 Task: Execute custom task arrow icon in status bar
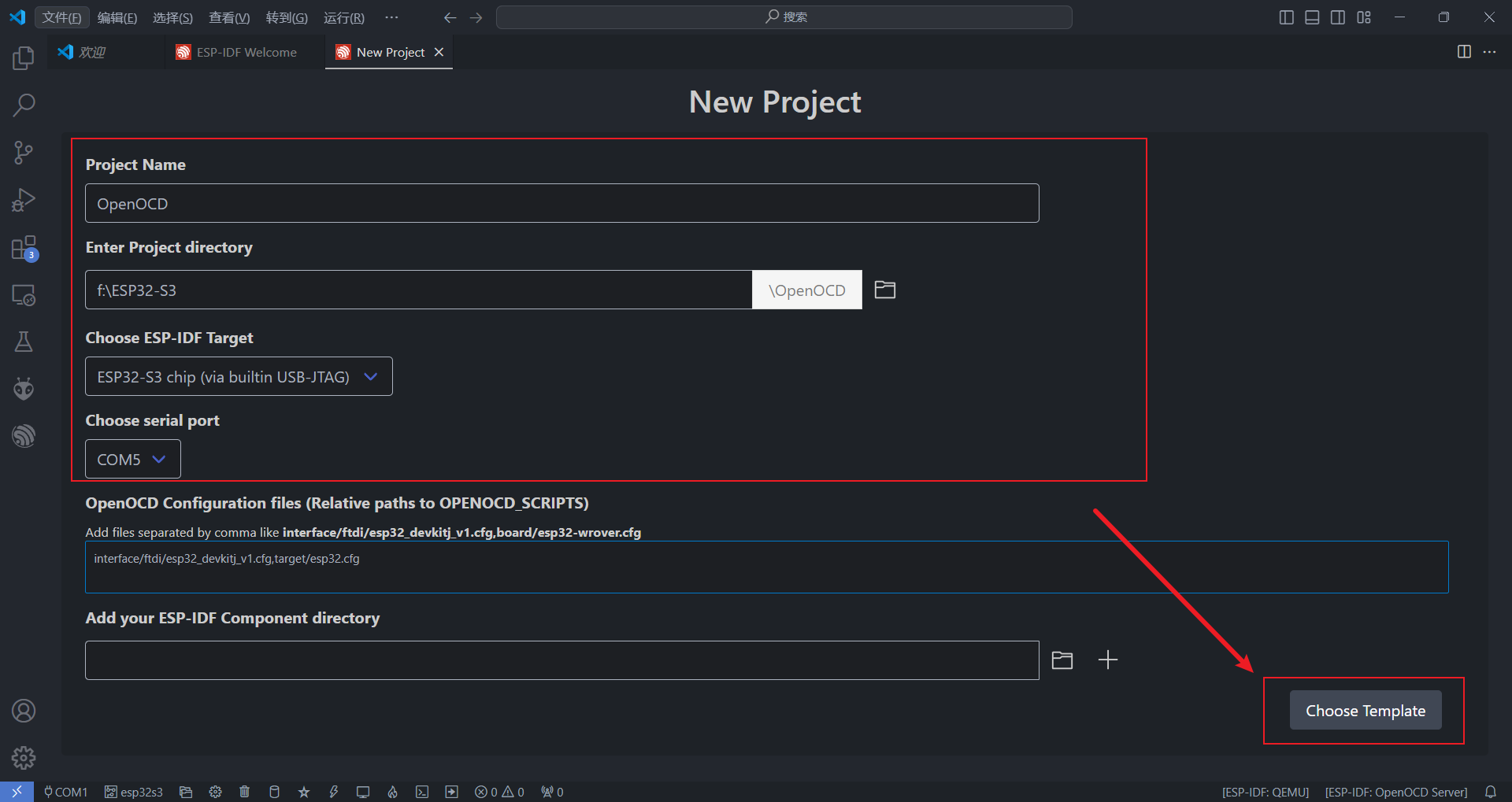pos(451,792)
